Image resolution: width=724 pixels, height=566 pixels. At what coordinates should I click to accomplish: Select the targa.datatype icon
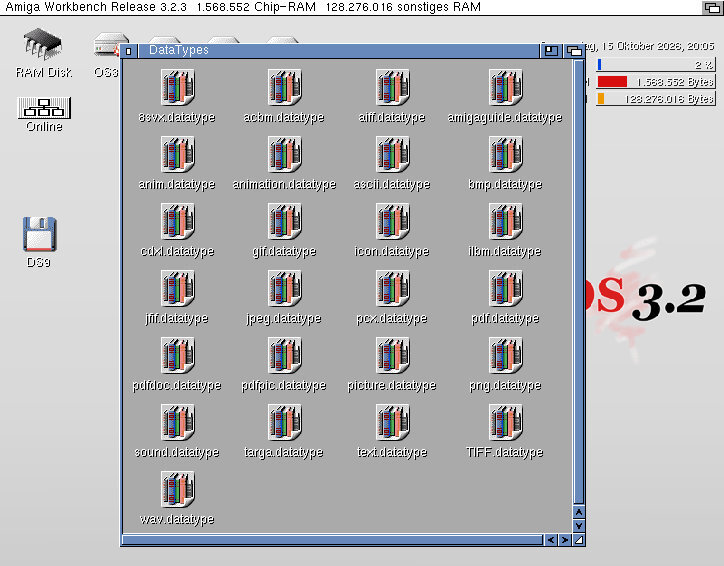[284, 421]
